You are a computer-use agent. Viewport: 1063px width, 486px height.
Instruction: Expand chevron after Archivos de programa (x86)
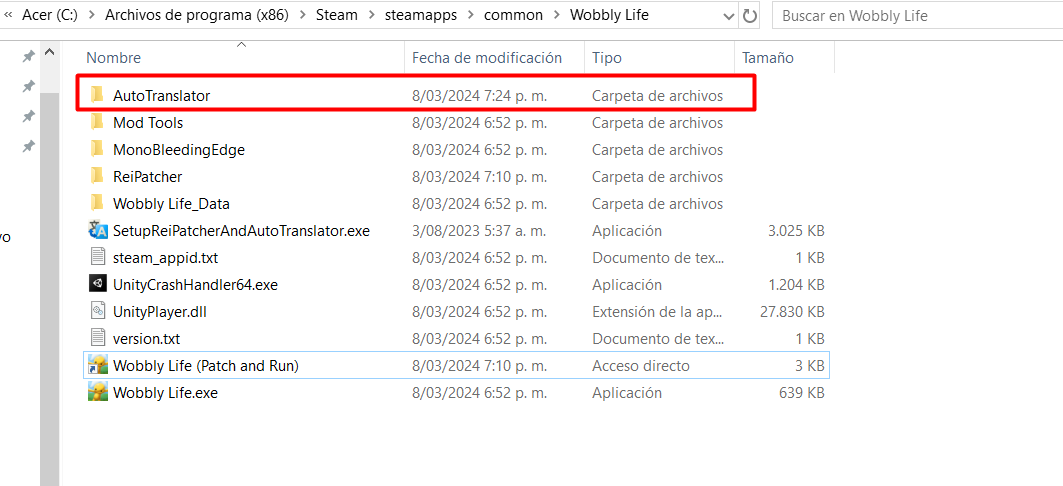click(x=302, y=16)
